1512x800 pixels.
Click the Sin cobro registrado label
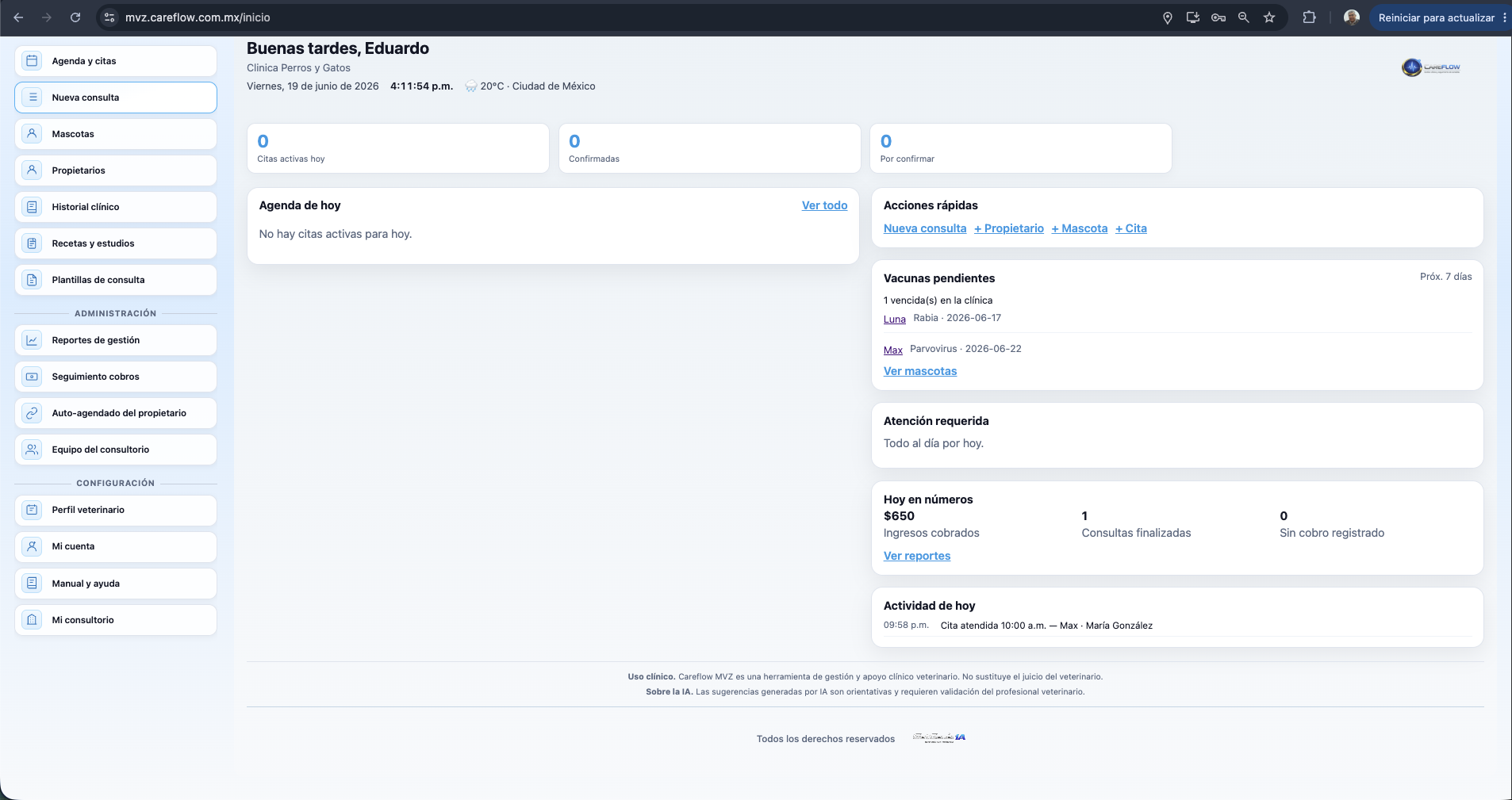tap(1332, 533)
